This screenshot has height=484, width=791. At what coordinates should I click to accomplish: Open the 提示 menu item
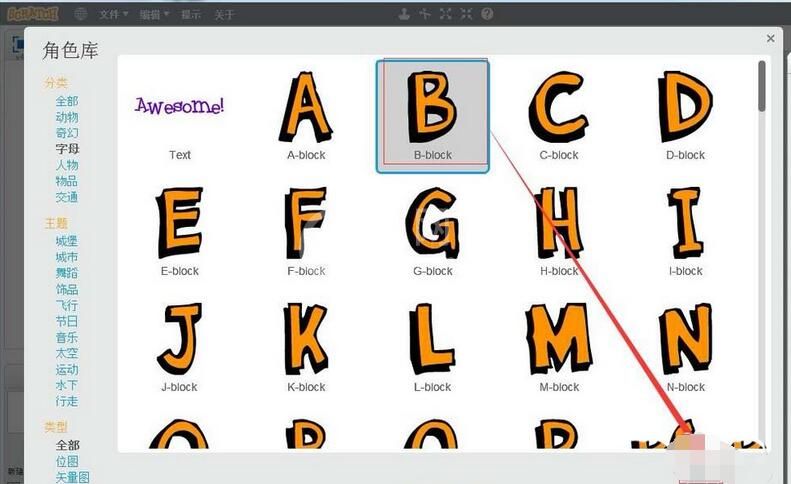point(191,15)
